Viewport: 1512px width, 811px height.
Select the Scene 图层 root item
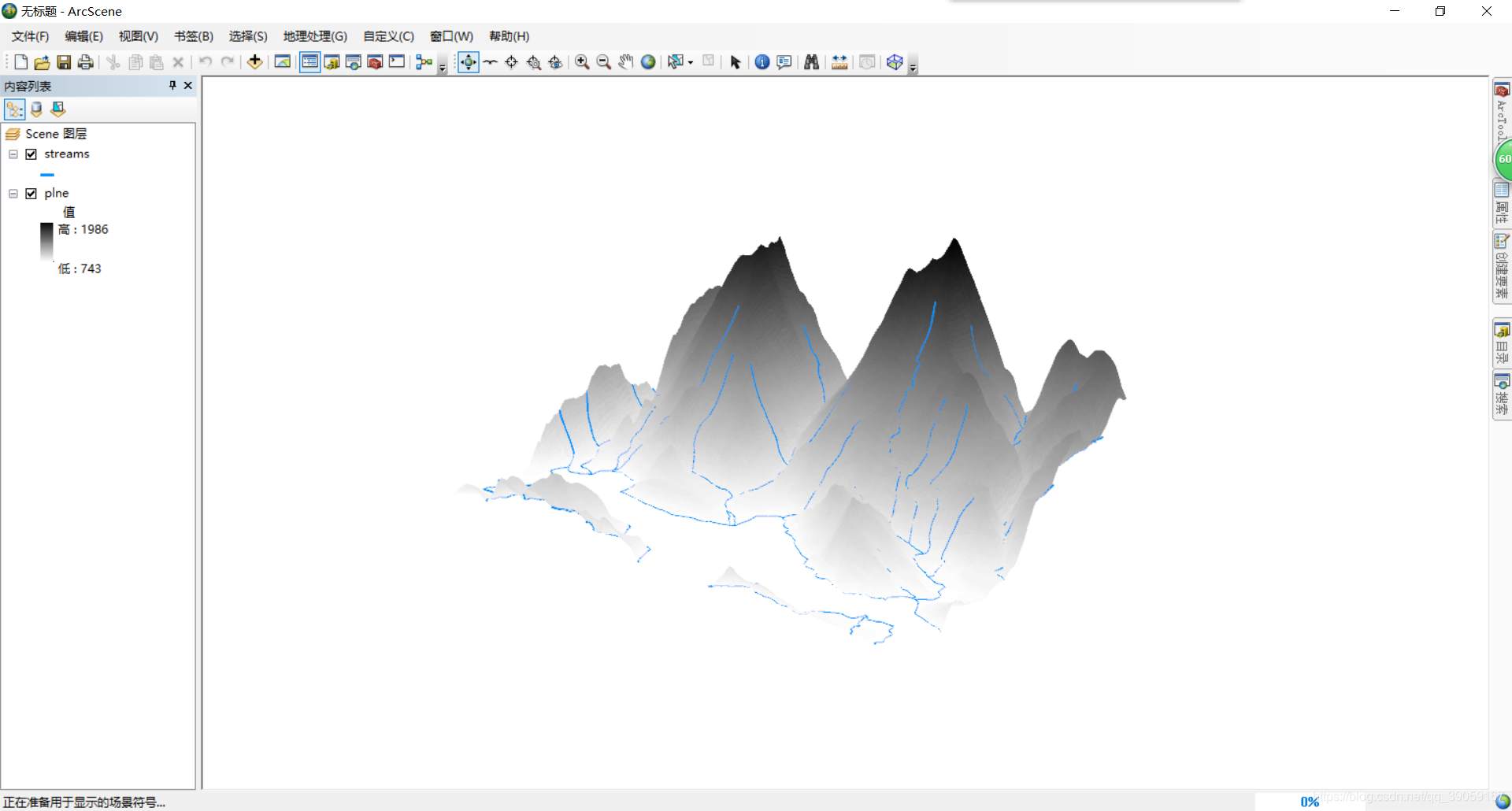tap(56, 134)
